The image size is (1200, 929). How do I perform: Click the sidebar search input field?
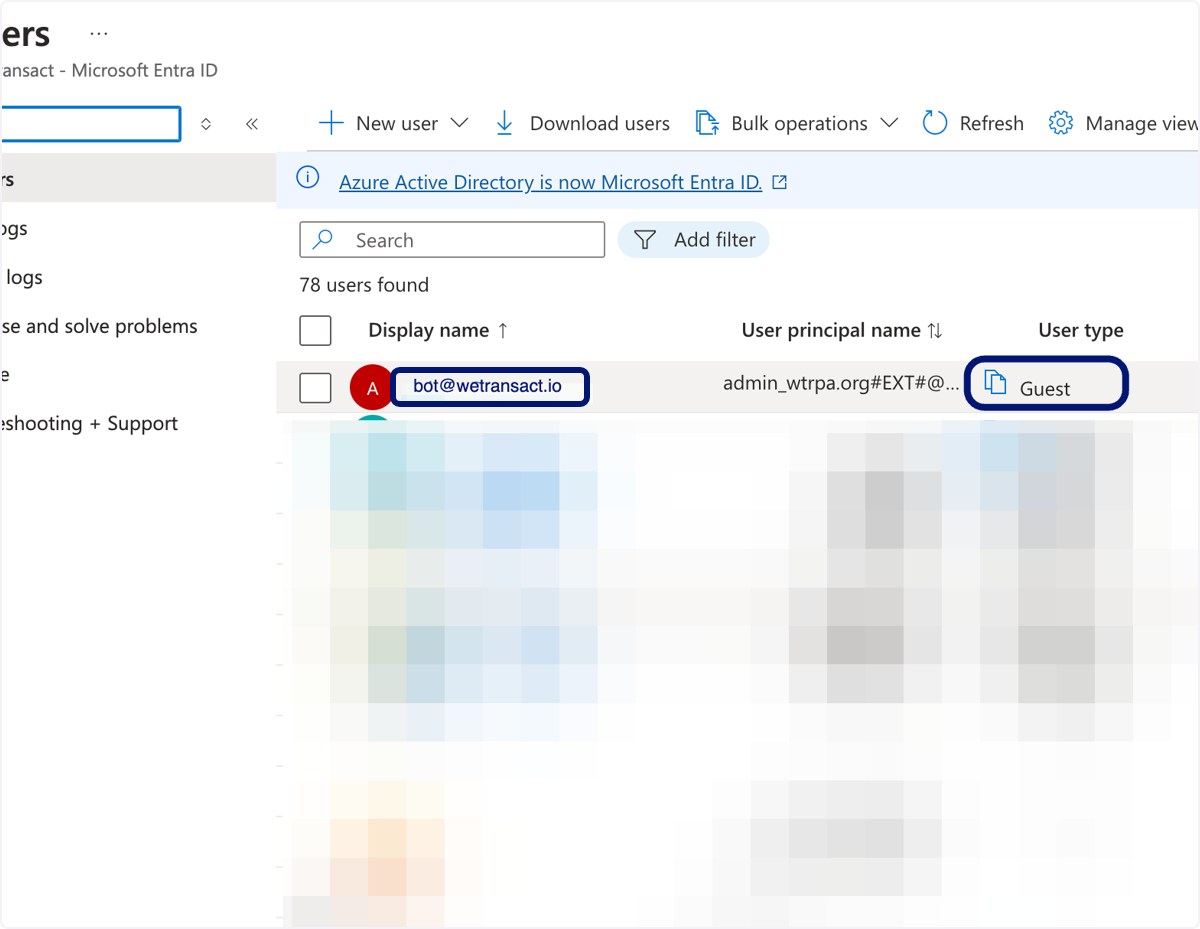pos(90,124)
